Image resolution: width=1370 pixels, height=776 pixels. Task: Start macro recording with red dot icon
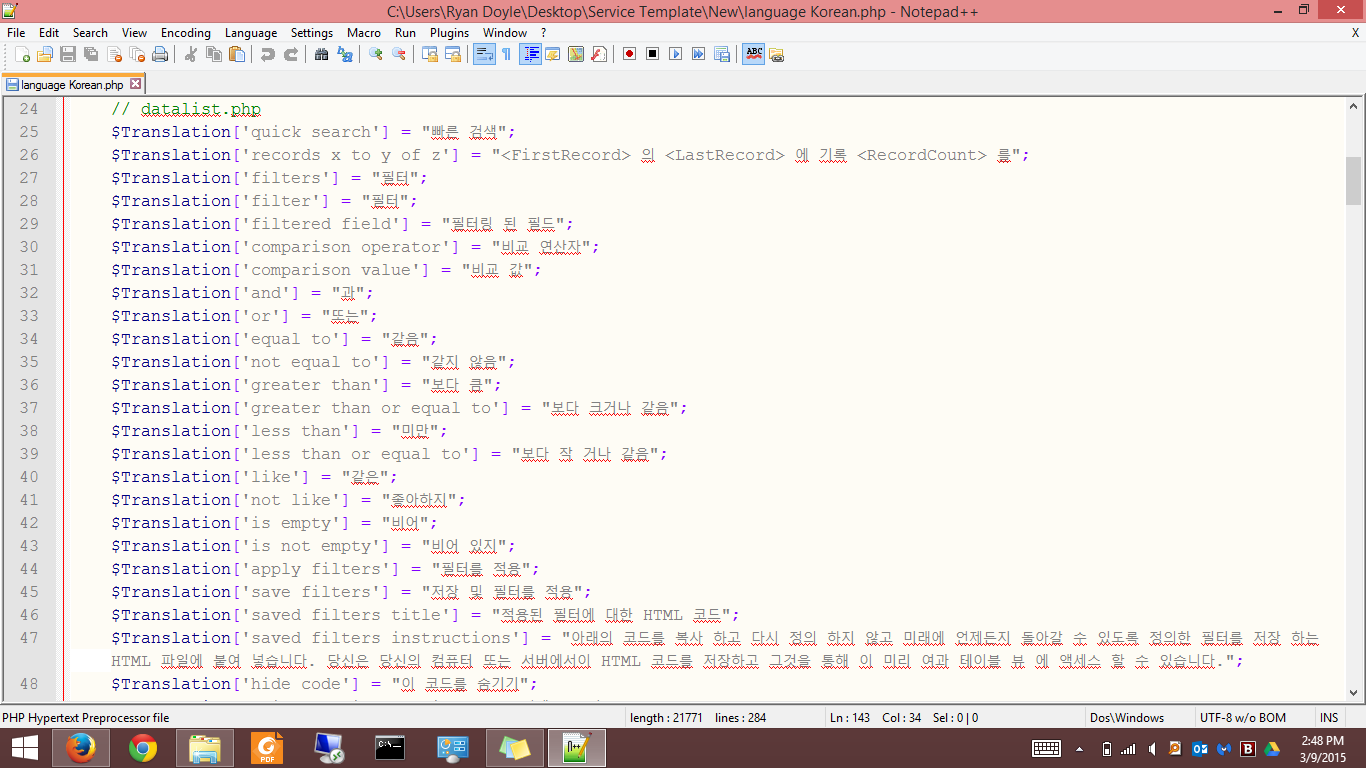click(629, 54)
